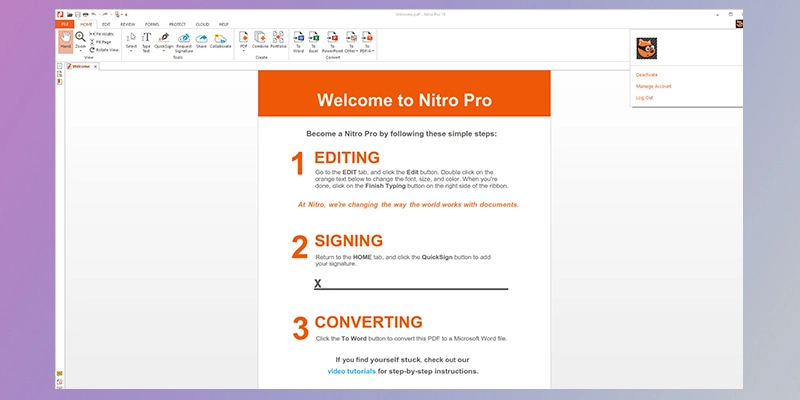
Task: Open Request Signature
Action: pos(184,43)
